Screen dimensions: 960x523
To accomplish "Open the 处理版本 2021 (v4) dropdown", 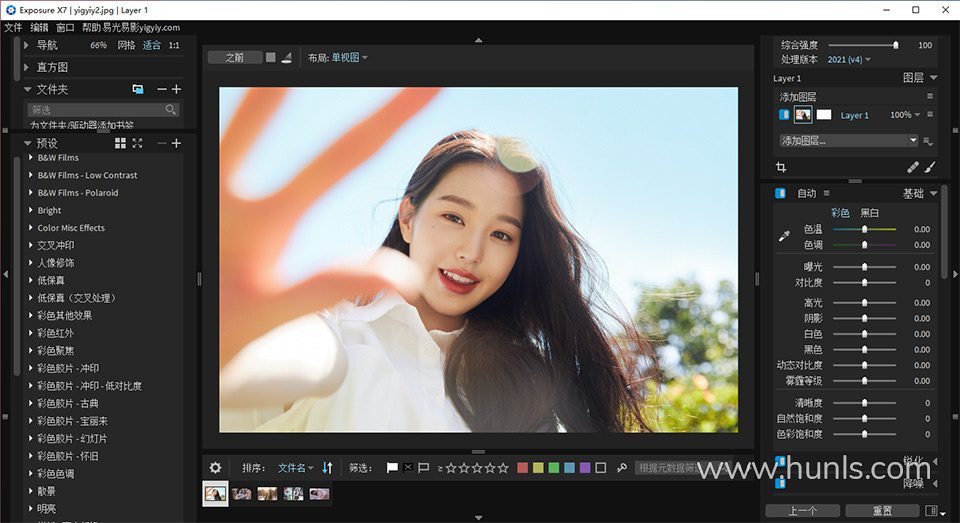I will pos(849,59).
